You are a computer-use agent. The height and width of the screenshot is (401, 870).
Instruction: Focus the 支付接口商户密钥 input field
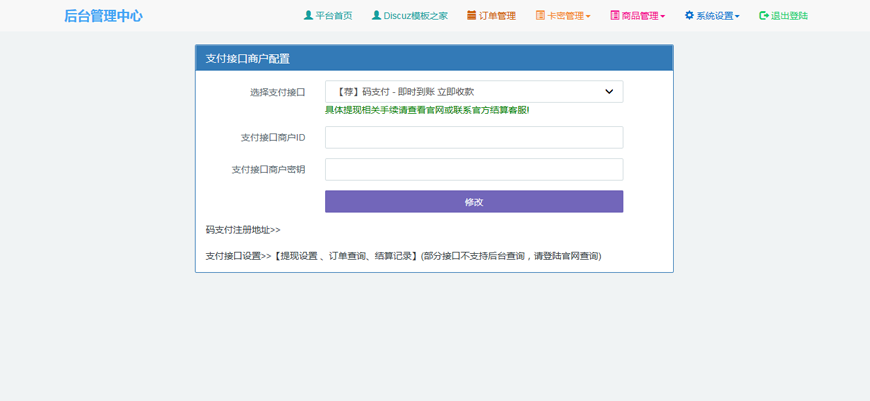point(474,170)
